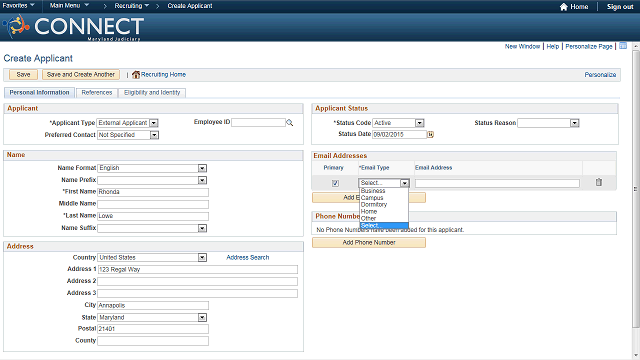Expand the Name Prefix dropdown
Image resolution: width=640 pixels, height=360 pixels.
[x=202, y=180]
